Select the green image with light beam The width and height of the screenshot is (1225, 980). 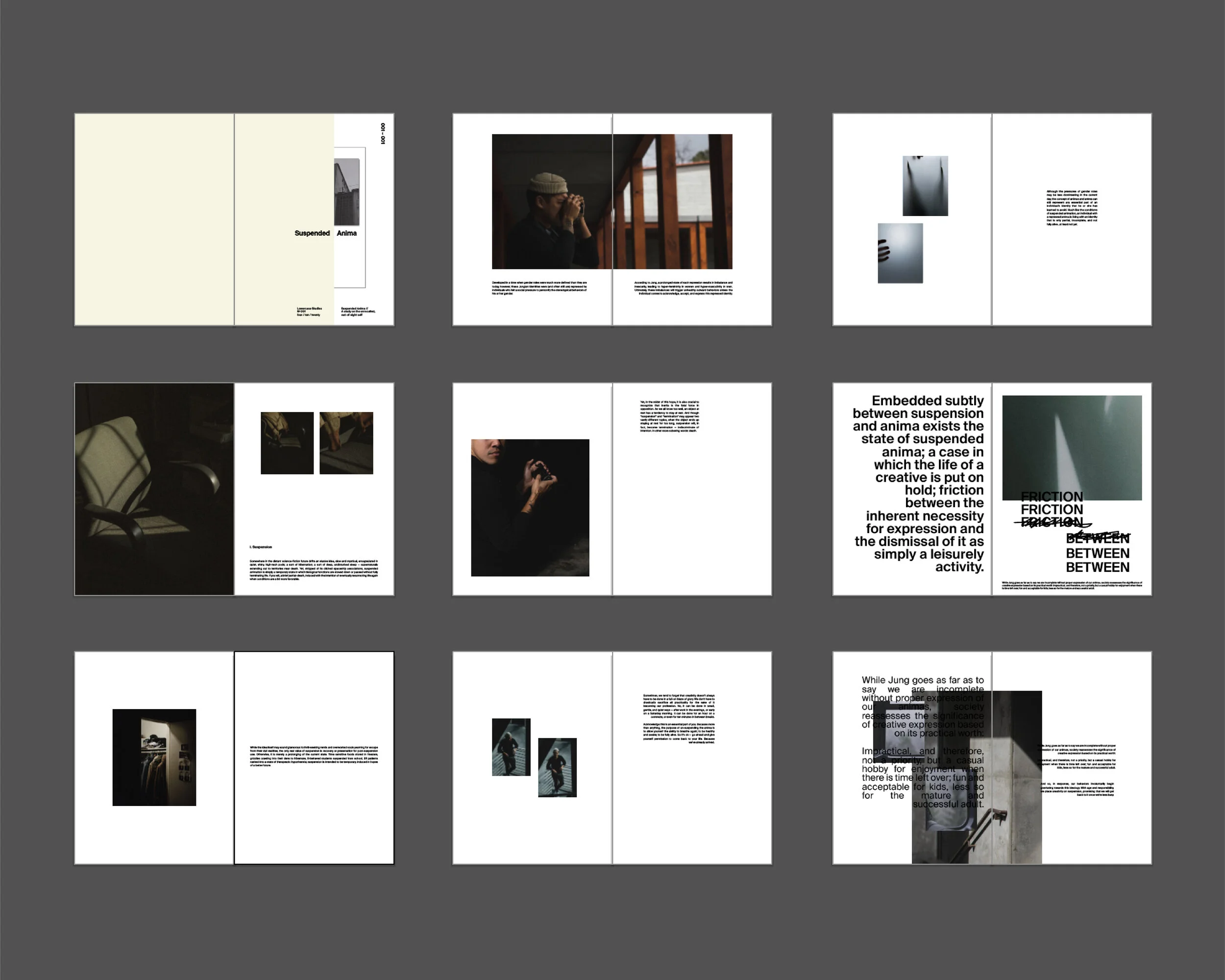click(1072, 443)
